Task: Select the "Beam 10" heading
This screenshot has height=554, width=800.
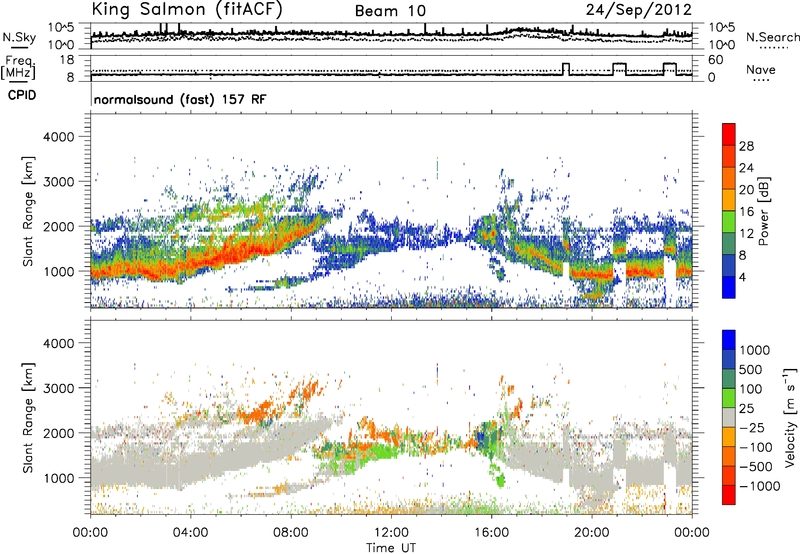Action: [390, 11]
